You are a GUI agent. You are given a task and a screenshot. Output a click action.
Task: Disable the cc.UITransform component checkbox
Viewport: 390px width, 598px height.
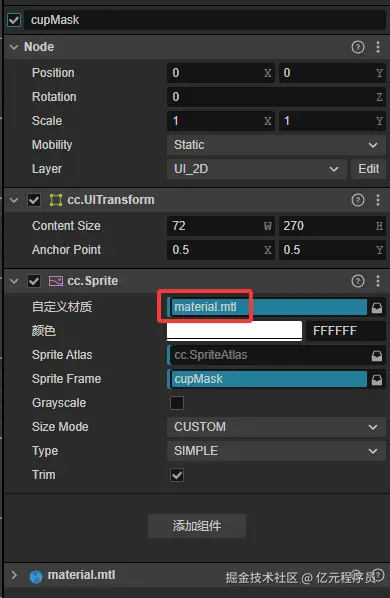[34, 200]
